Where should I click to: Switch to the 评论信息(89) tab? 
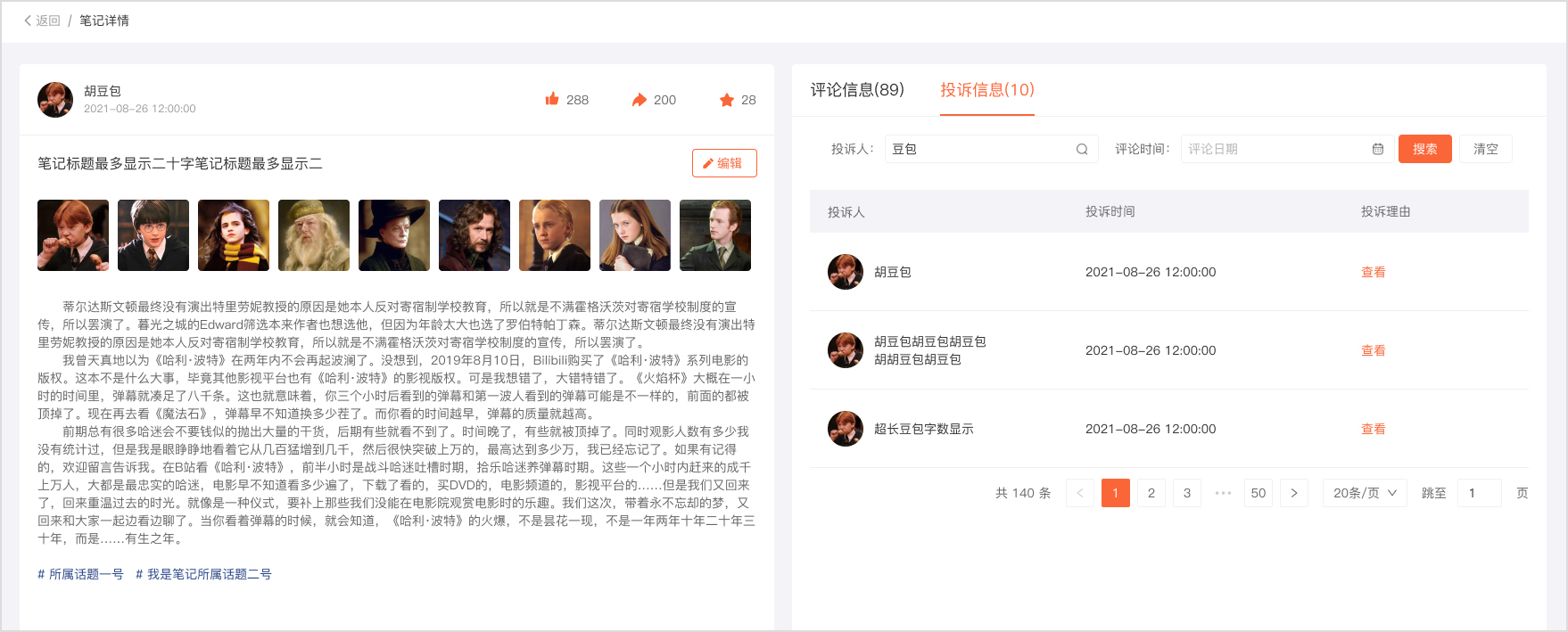click(x=856, y=90)
